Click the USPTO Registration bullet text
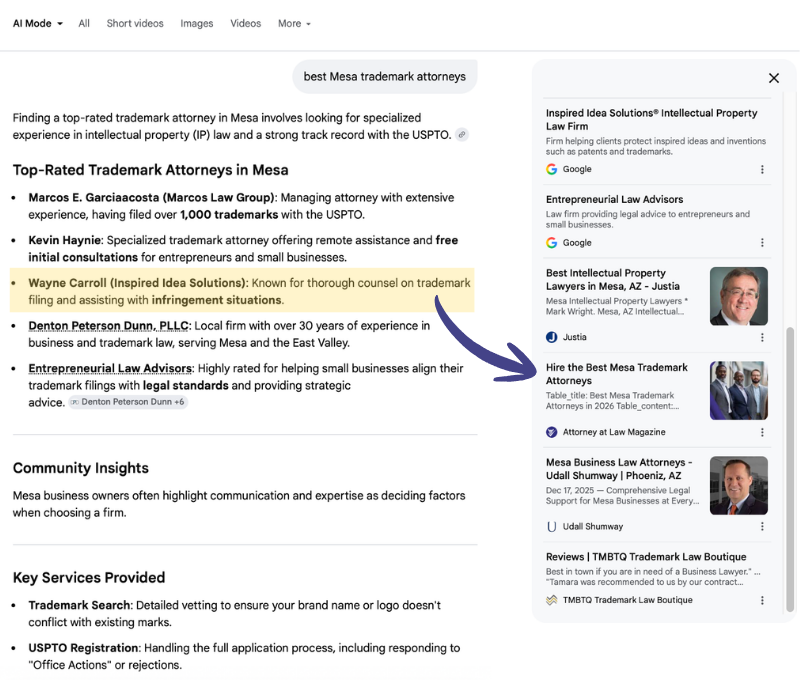The image size is (800, 700). [x=244, y=657]
